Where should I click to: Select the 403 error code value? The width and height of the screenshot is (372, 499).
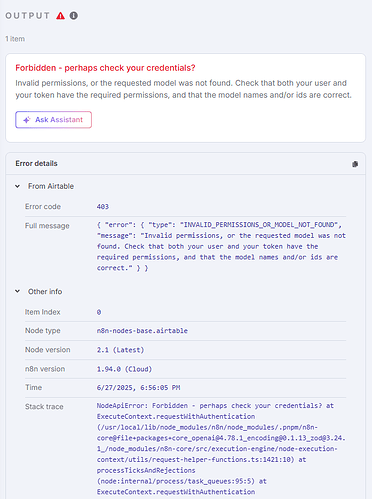click(103, 207)
